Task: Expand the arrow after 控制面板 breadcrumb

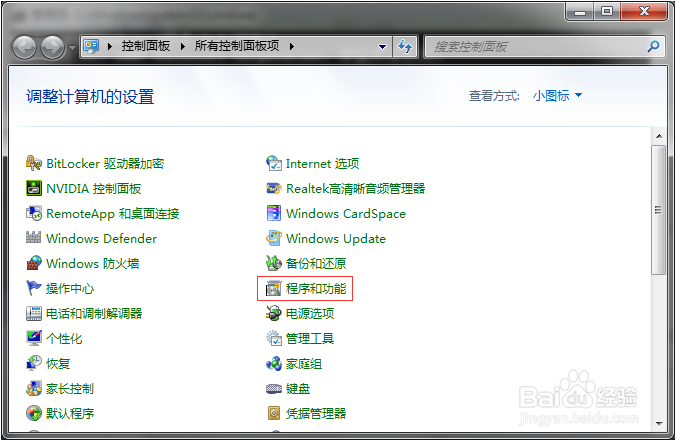Action: pos(183,46)
